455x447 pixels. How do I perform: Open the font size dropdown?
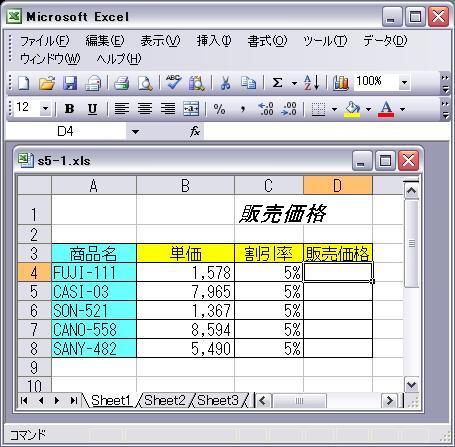click(45, 108)
